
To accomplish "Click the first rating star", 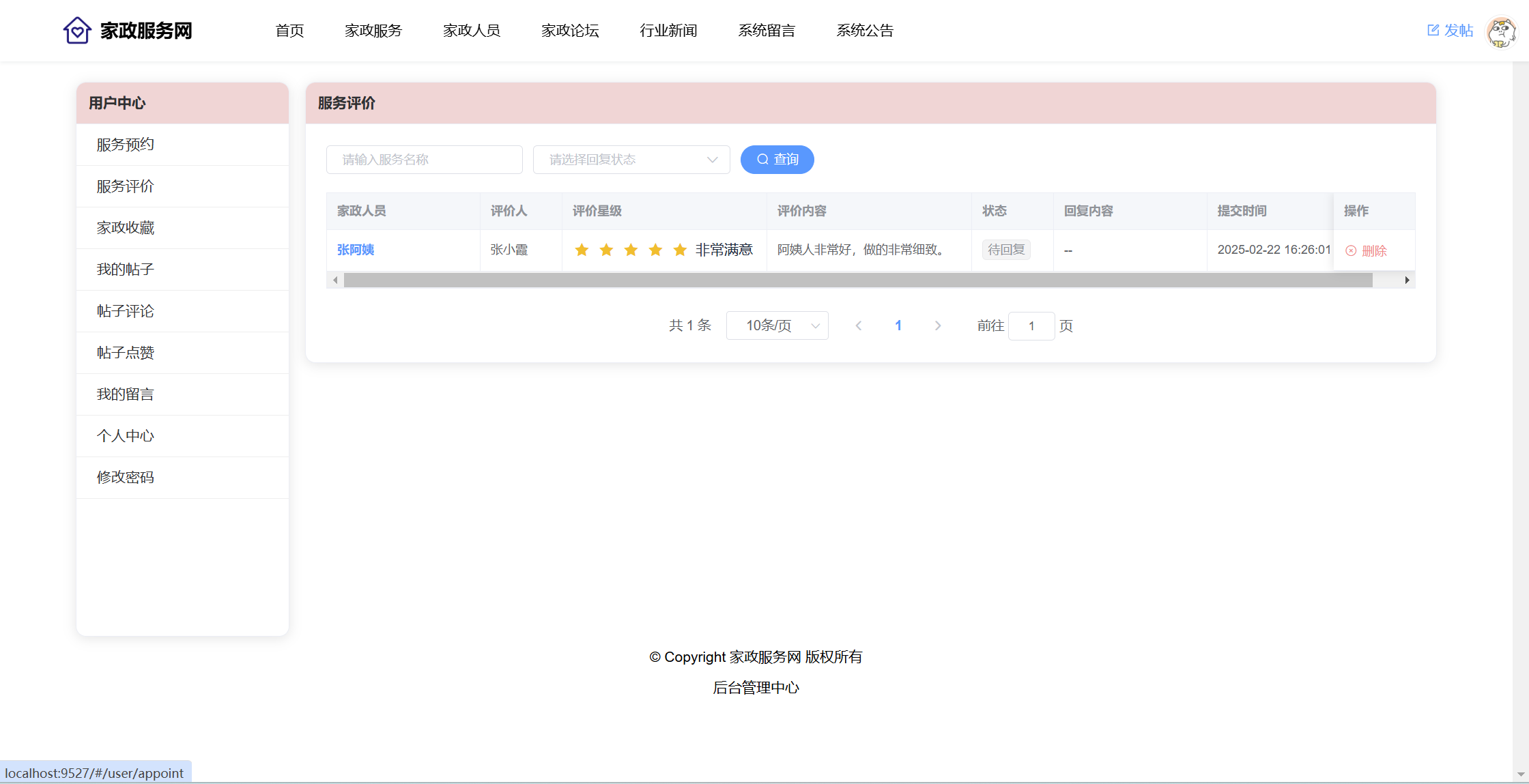I will [582, 250].
